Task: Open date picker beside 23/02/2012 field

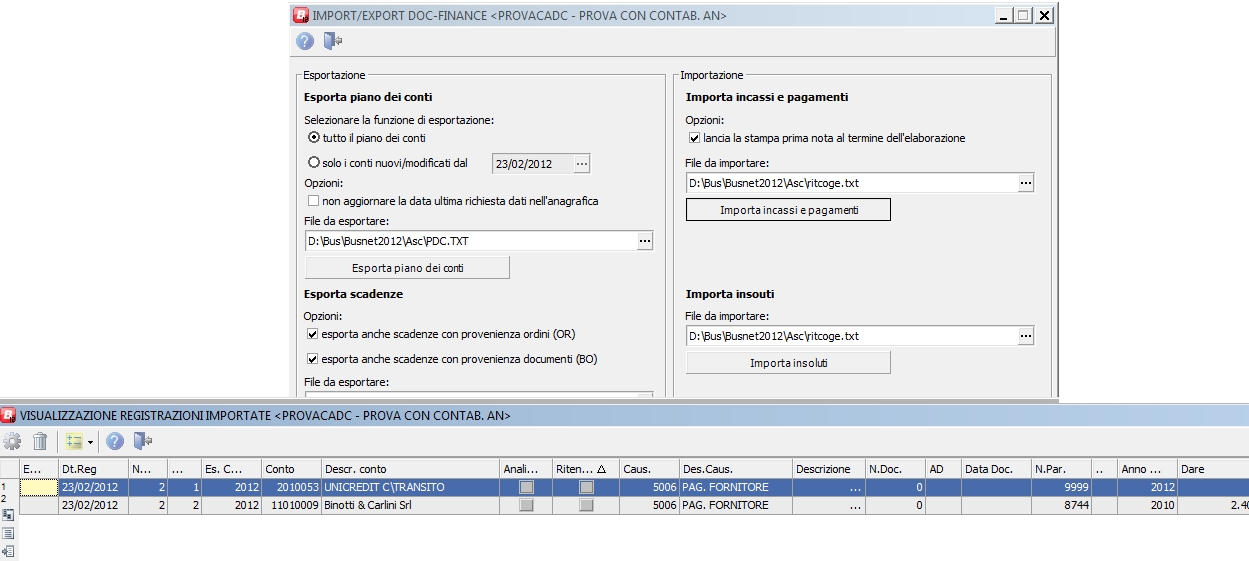Action: (x=582, y=163)
